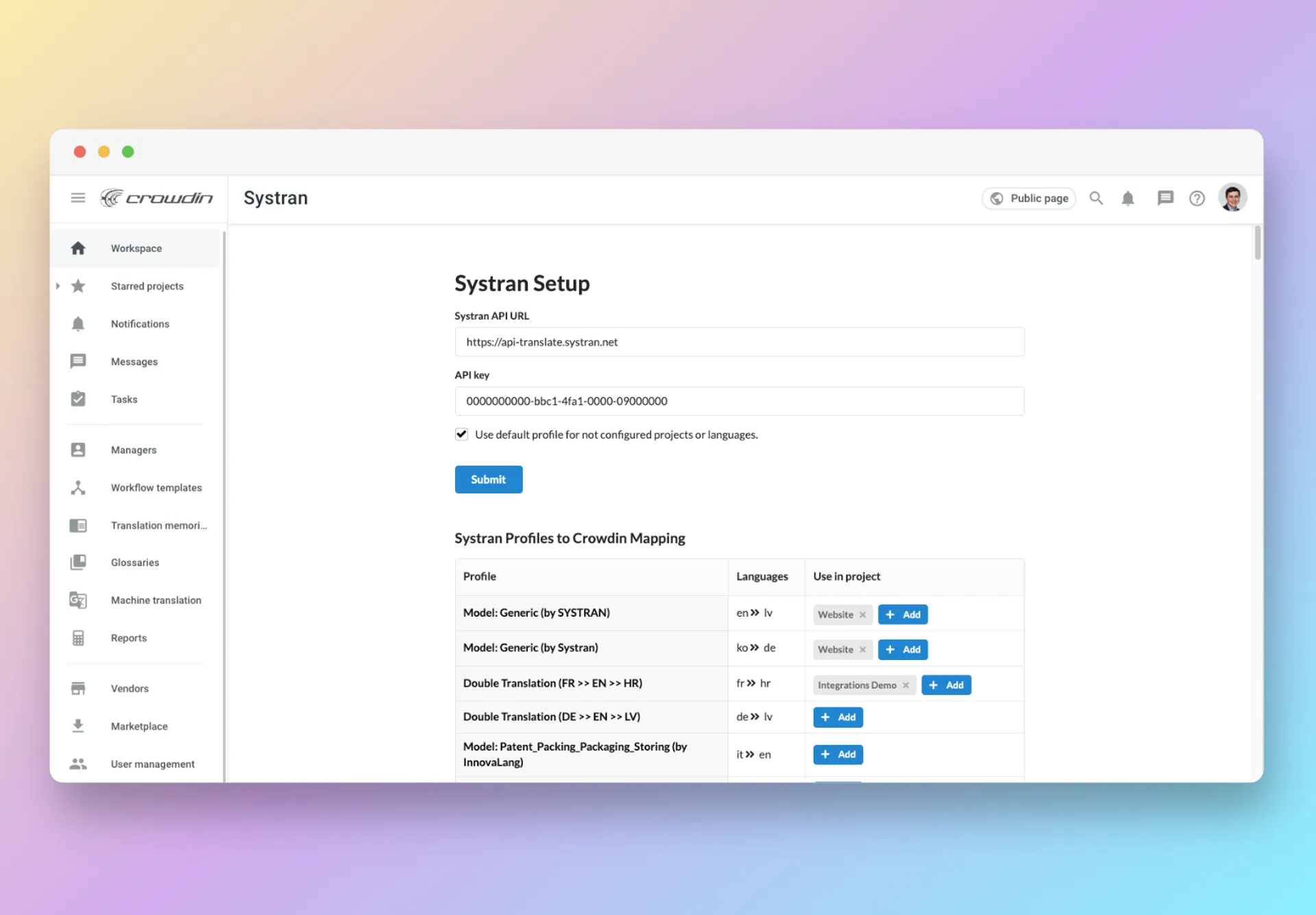Click the page vertical scrollbar
Viewport: 1316px width, 915px height.
1258,243
